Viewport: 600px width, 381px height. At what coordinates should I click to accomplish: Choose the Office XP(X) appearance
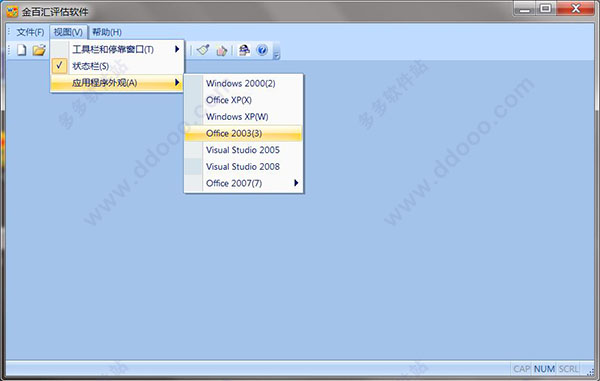click(x=244, y=100)
